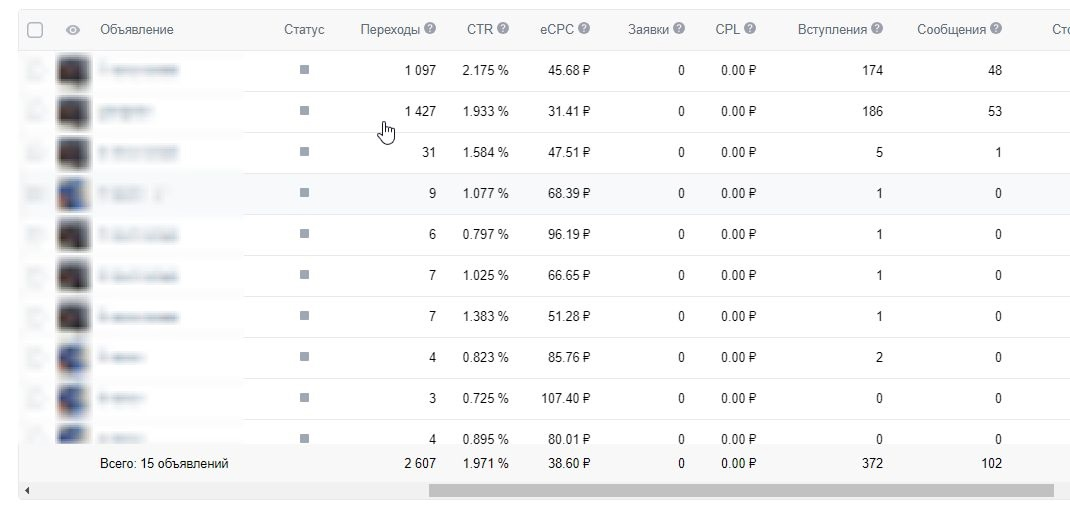The image size is (1070, 526).
Task: Open help icon next to Переходы
Action: pos(430,29)
